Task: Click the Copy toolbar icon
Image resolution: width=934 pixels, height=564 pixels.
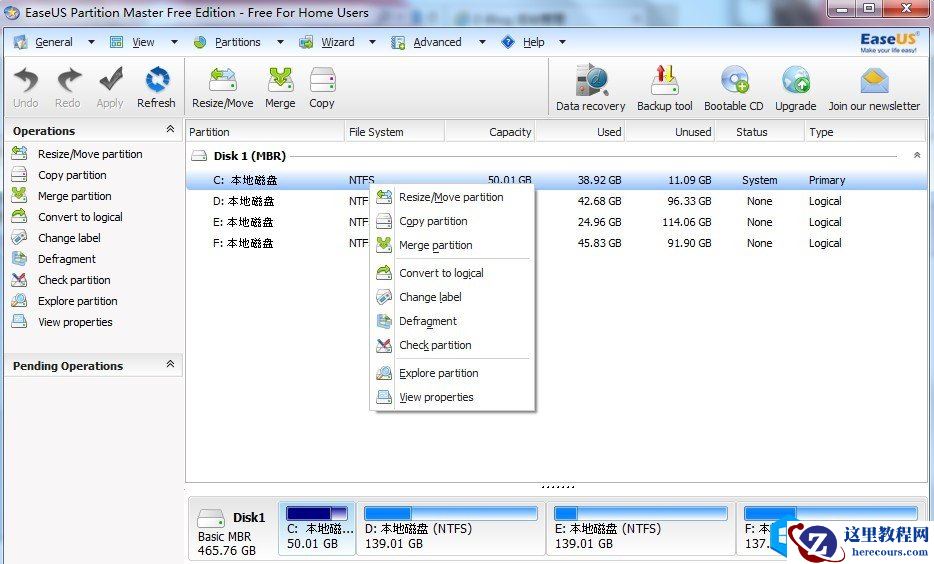Action: coord(322,80)
